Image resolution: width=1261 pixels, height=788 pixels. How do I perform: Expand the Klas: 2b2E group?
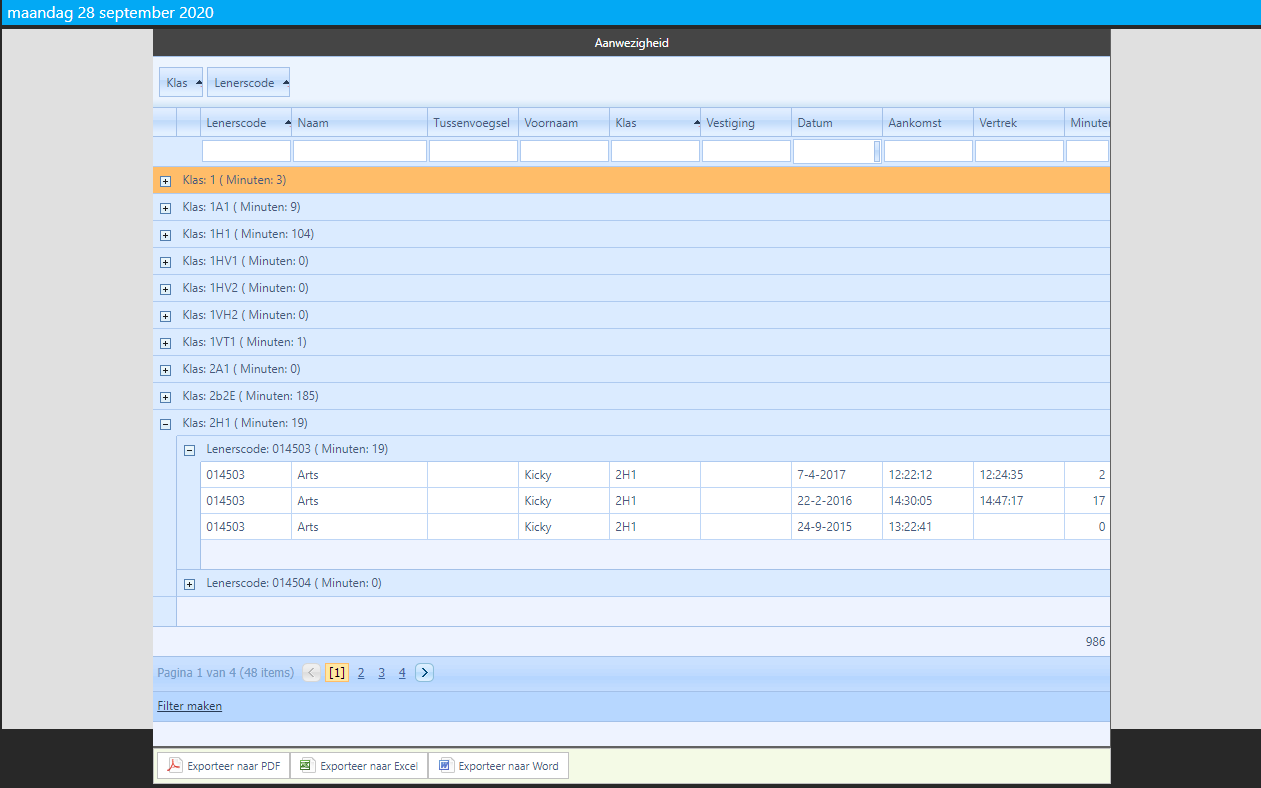tap(166, 397)
